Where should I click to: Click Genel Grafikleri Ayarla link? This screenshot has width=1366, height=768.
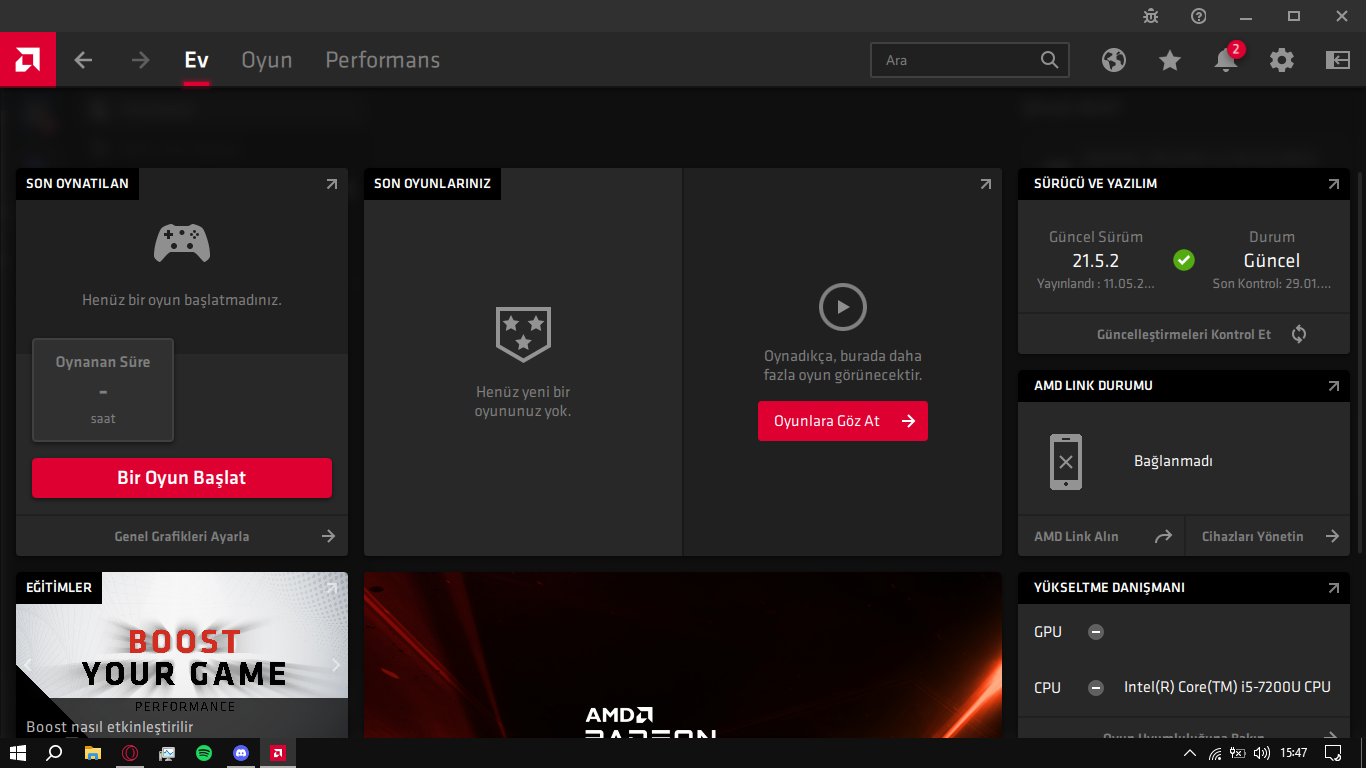point(182,536)
